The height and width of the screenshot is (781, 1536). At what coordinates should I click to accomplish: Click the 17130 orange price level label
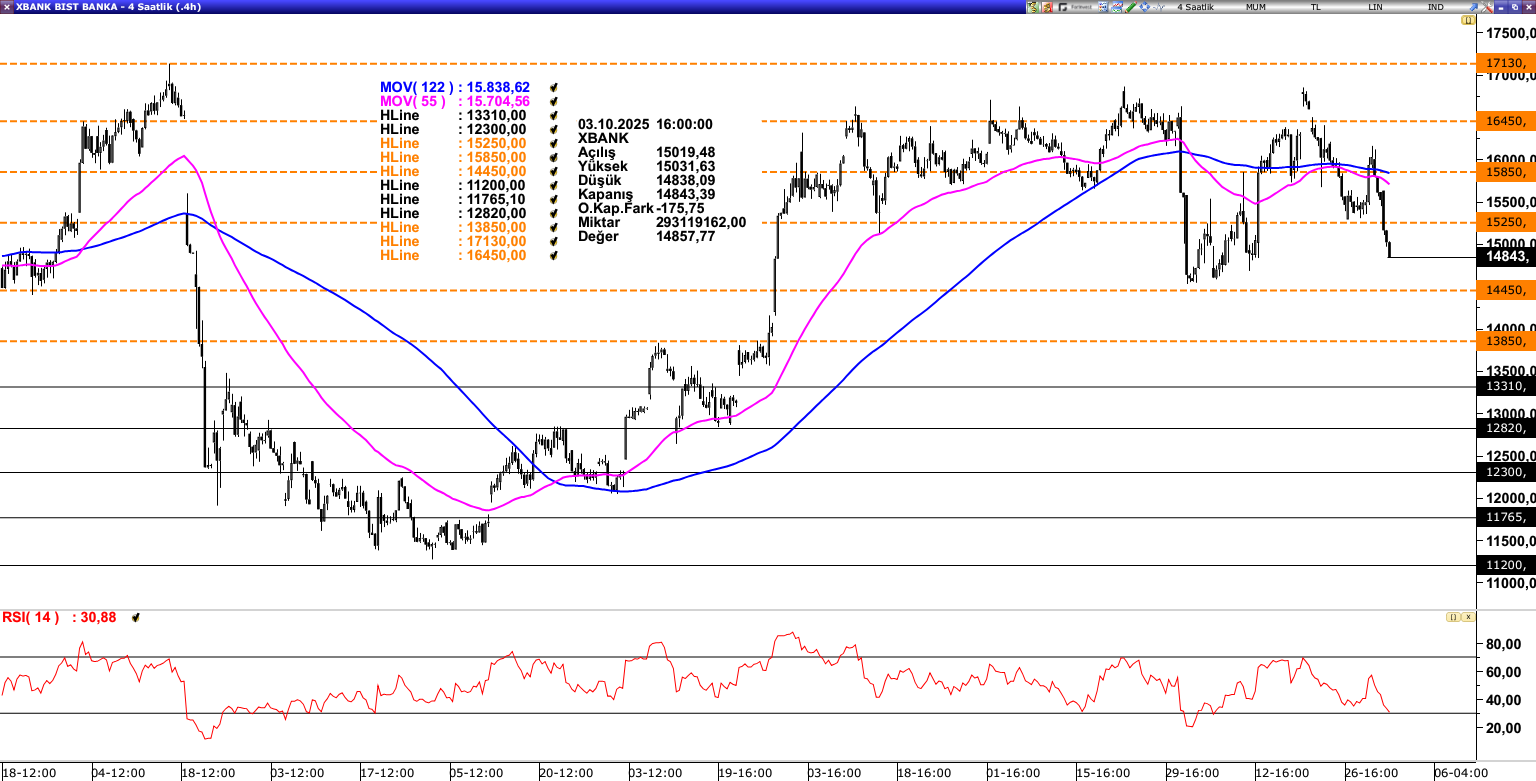click(1505, 63)
